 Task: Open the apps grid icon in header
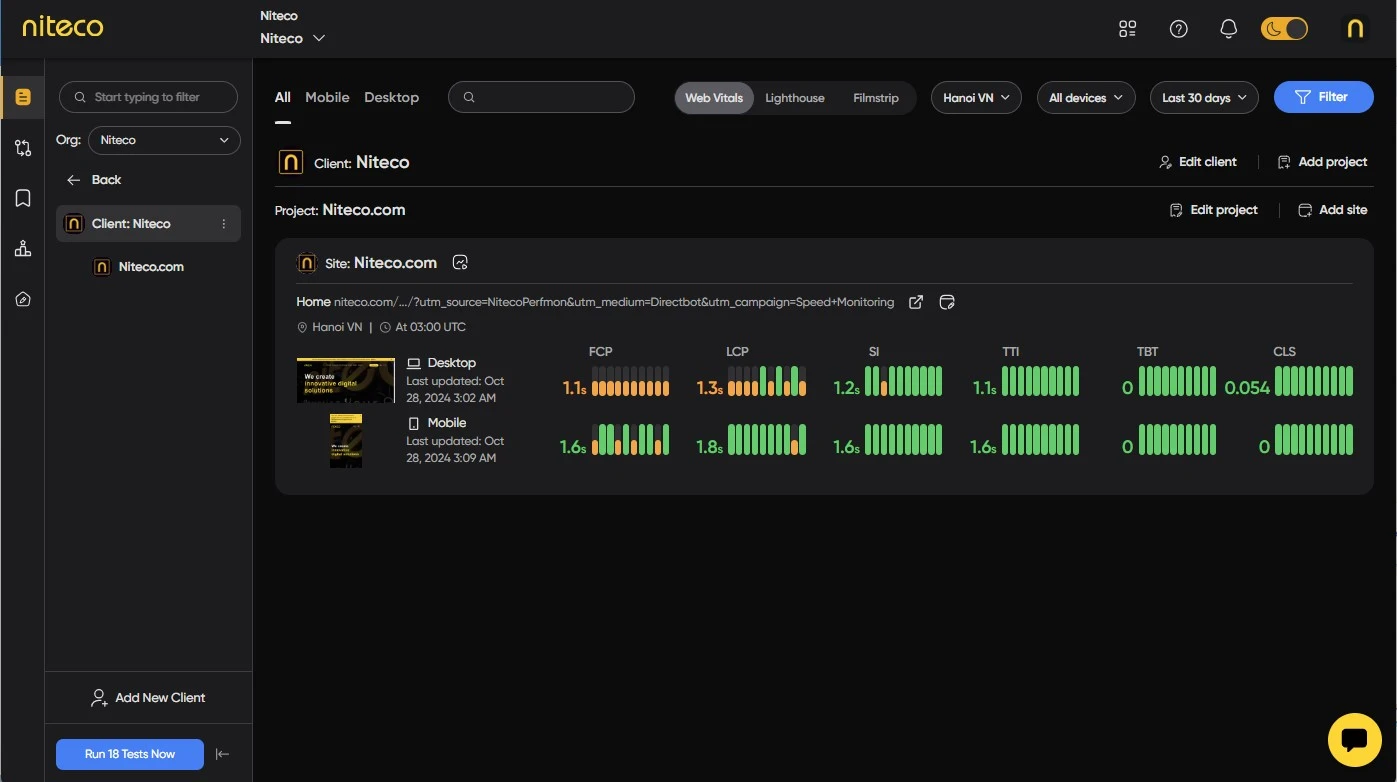[x=1128, y=29]
